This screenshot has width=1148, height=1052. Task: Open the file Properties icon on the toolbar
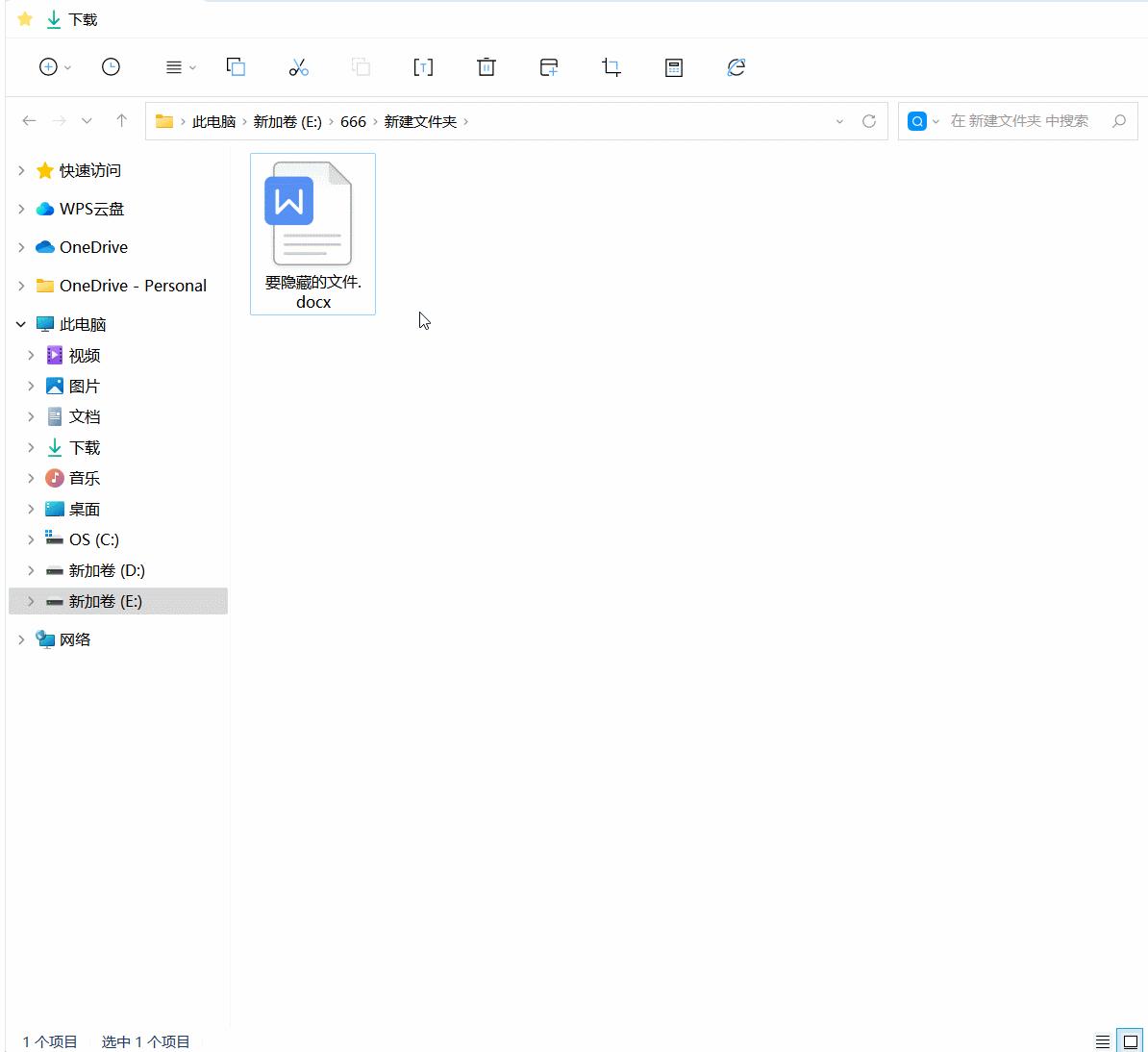(x=673, y=67)
